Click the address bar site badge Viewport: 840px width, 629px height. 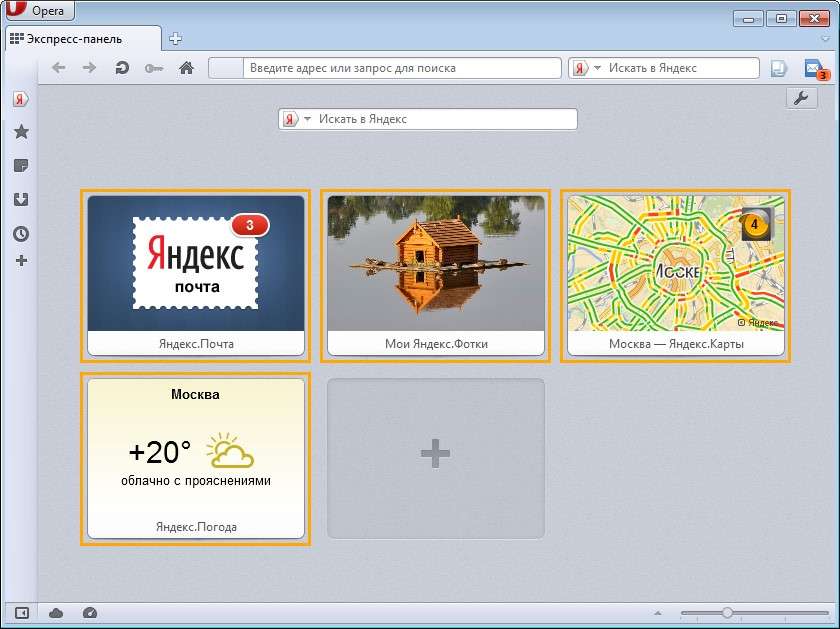click(x=226, y=68)
